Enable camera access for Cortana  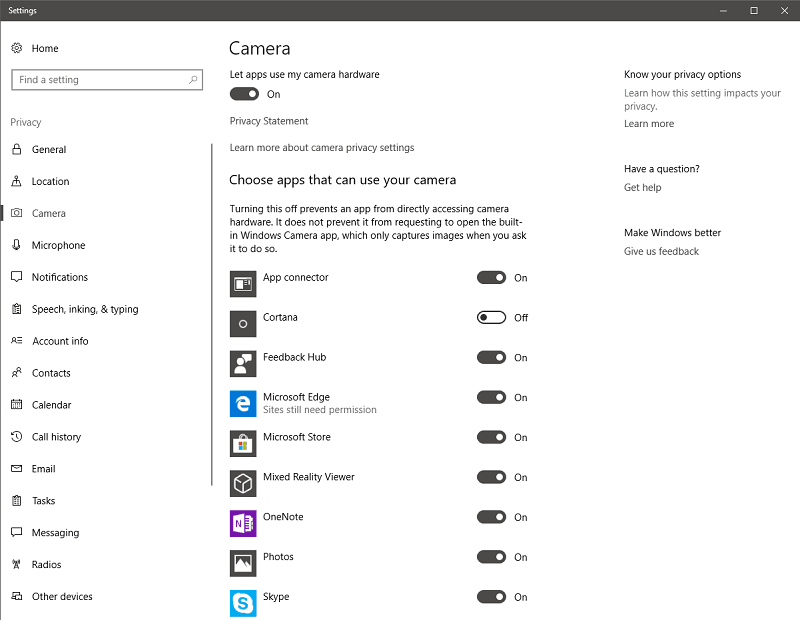[491, 317]
